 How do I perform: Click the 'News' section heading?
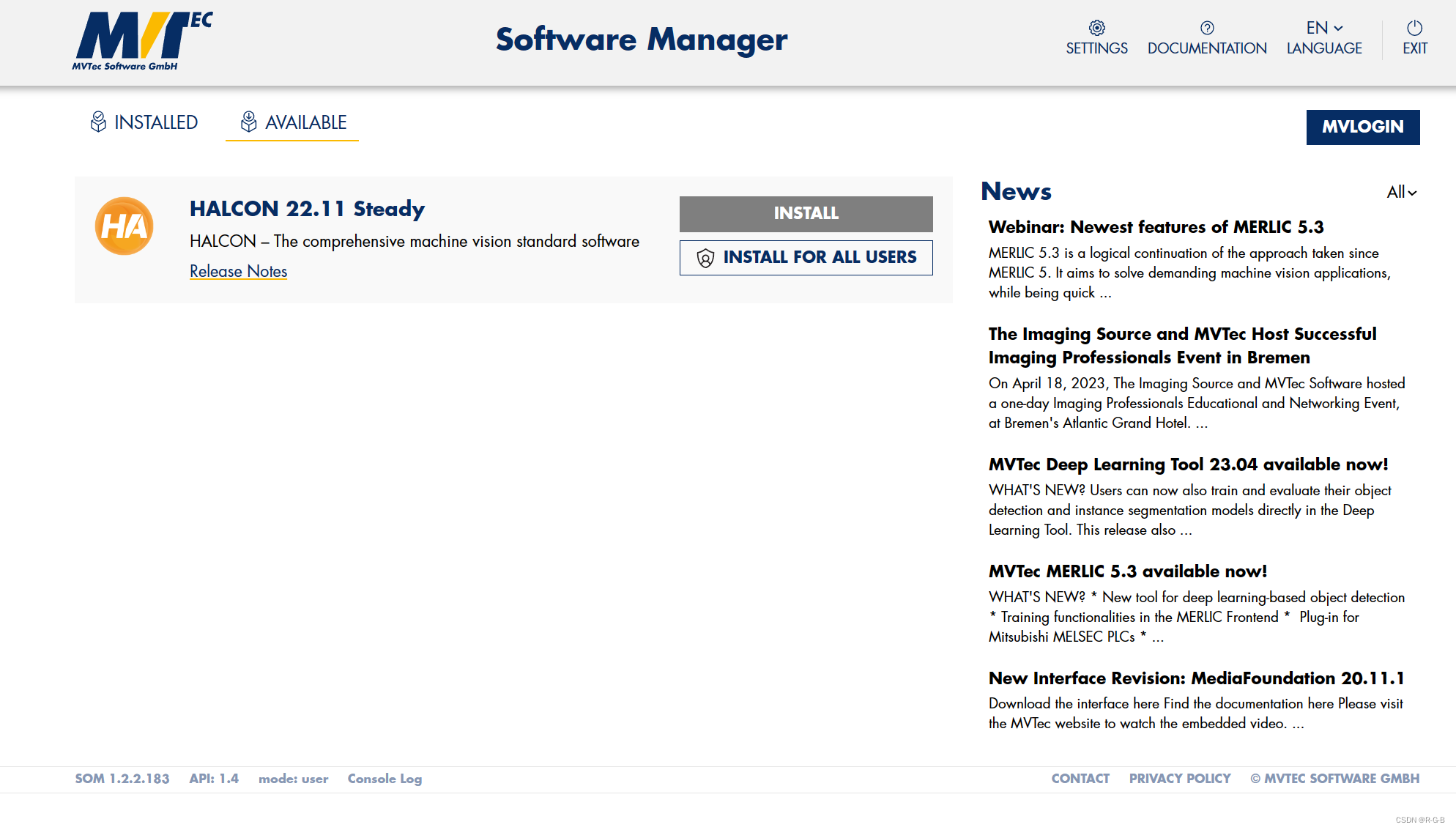click(x=1016, y=191)
